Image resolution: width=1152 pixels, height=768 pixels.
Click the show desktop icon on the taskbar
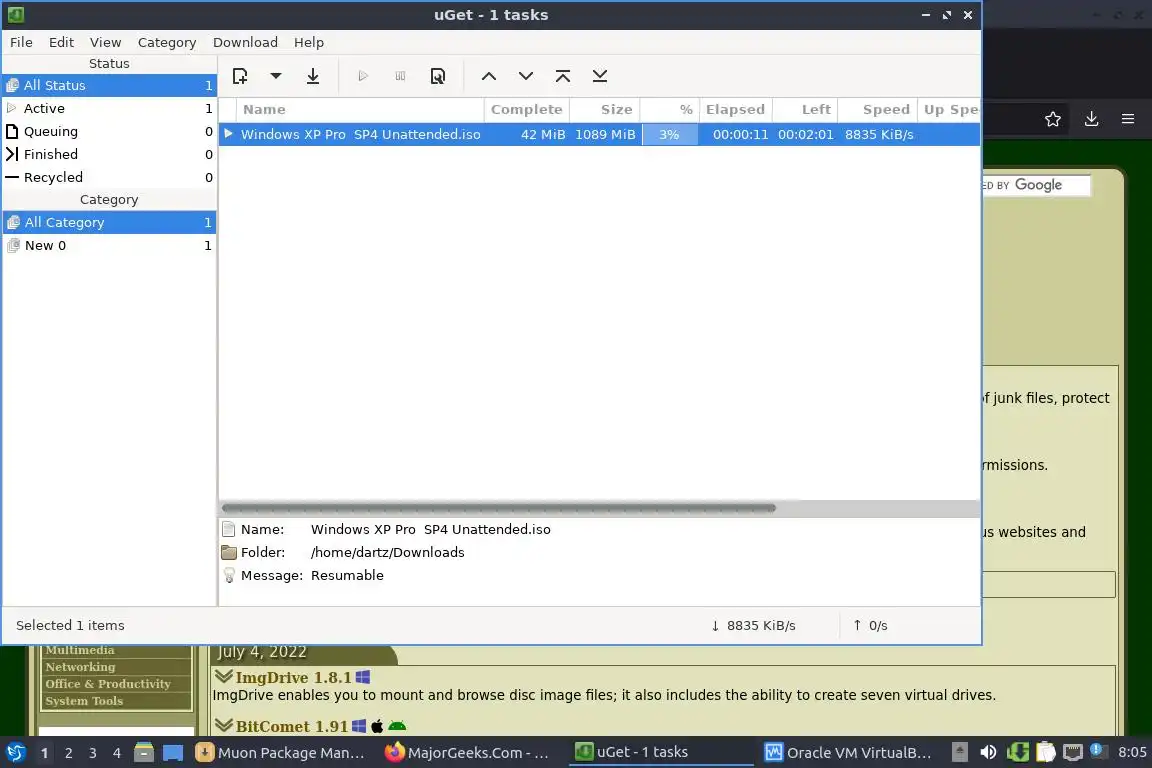[x=173, y=753]
